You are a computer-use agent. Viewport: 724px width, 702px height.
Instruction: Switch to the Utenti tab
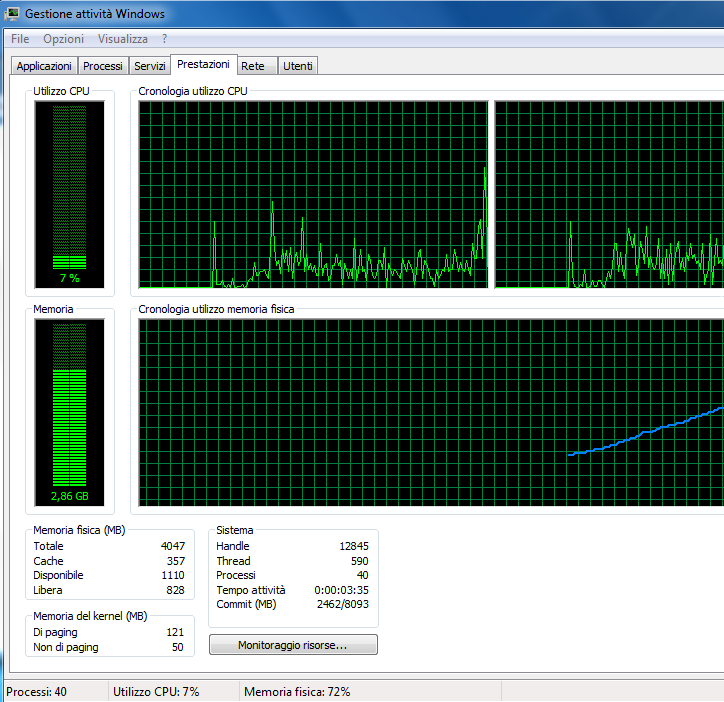[298, 66]
